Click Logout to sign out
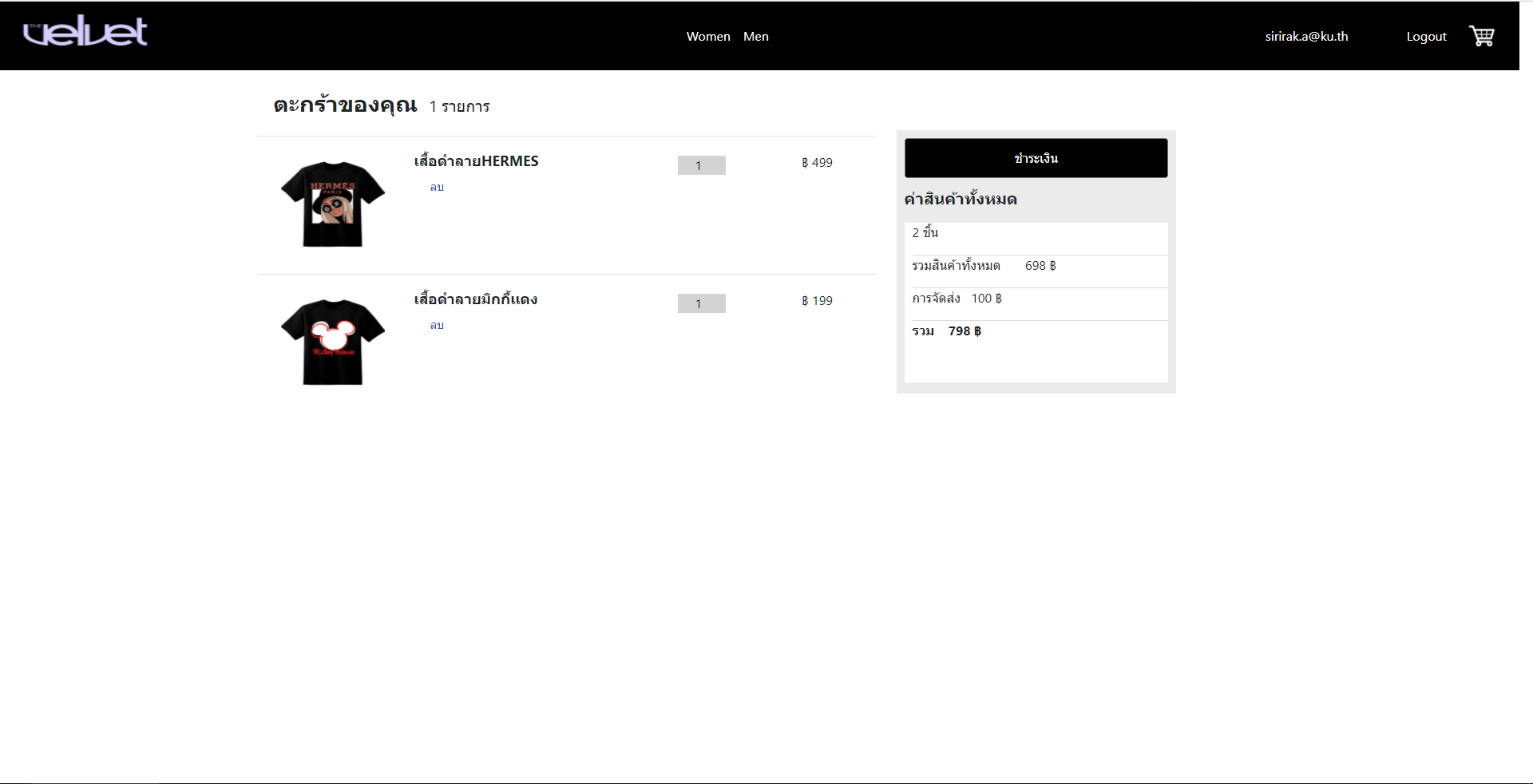This screenshot has height=784, width=1533. coord(1425,36)
